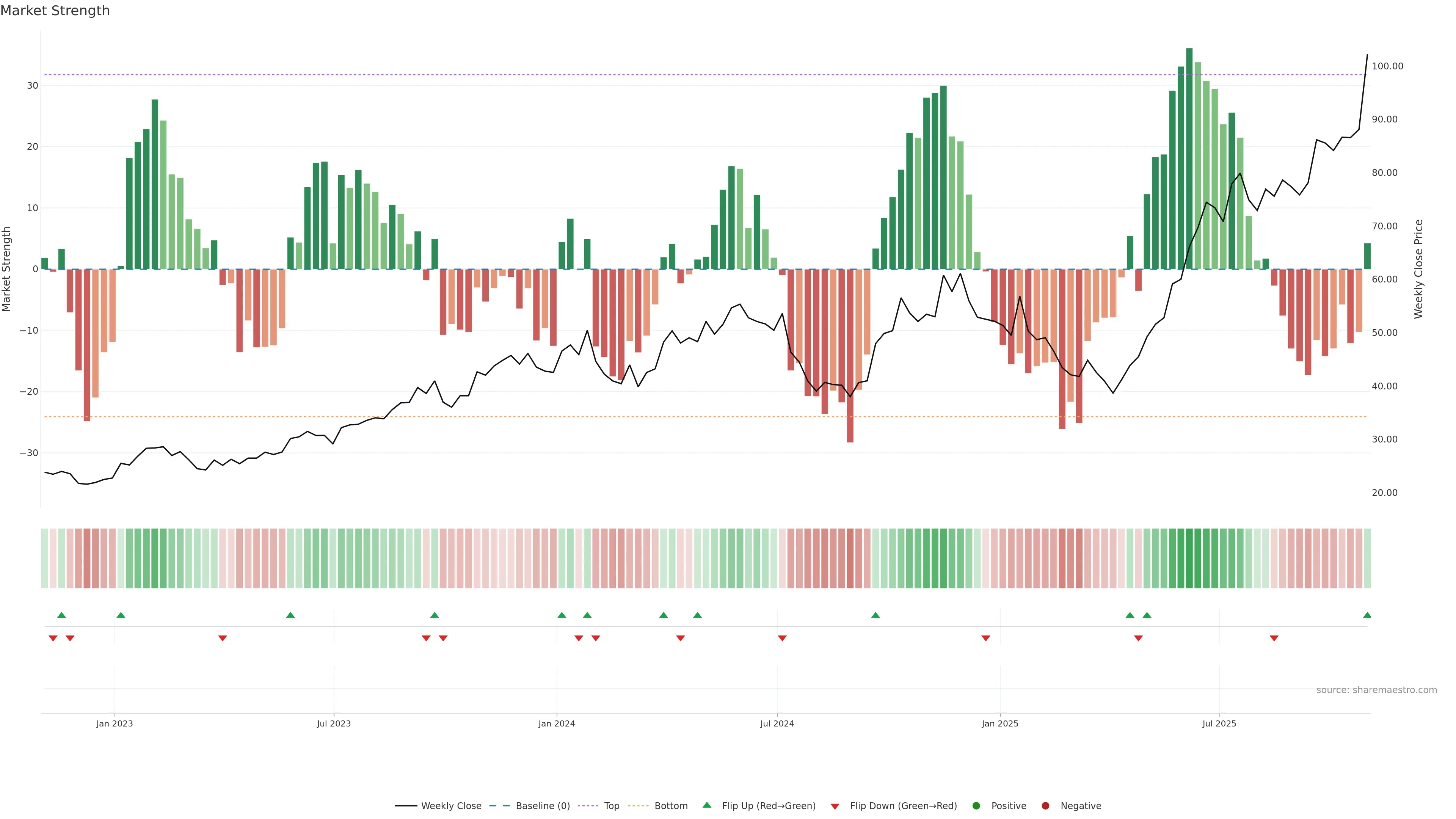Click the leftmost green flip-up triangle marker
The image size is (1456, 819).
point(61,615)
